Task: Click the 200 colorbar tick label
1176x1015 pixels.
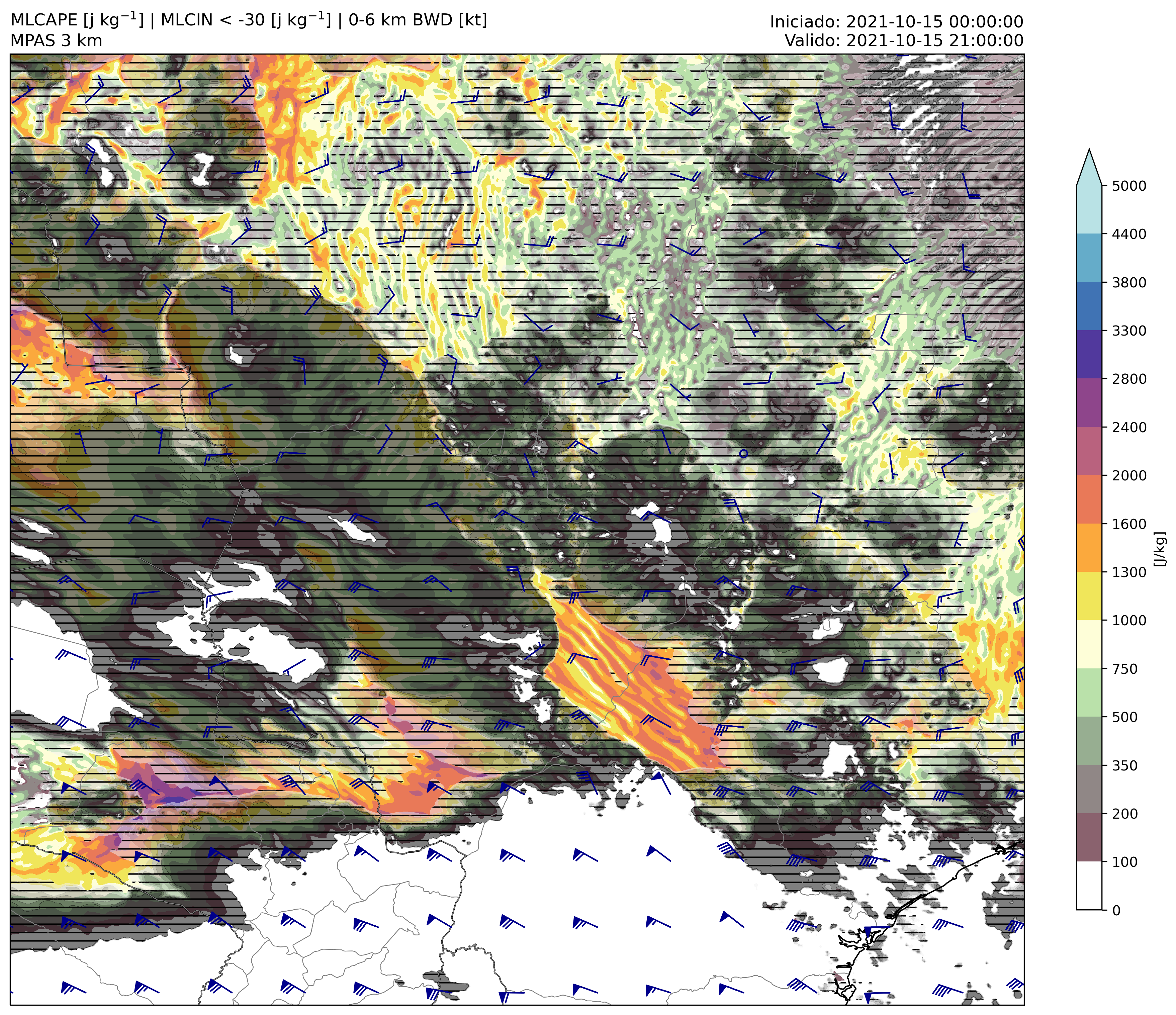Action: (1125, 814)
